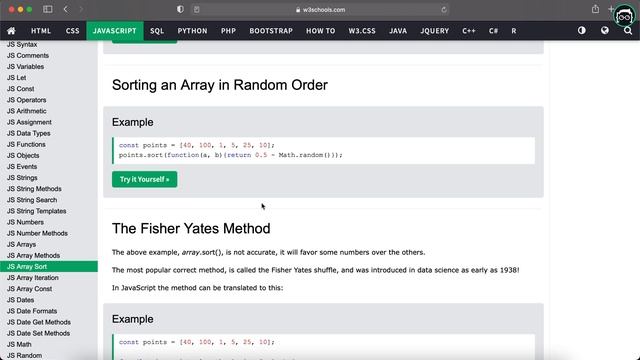Open privacy shield icon in Safari
This screenshot has height=360, width=640.
point(180,9)
